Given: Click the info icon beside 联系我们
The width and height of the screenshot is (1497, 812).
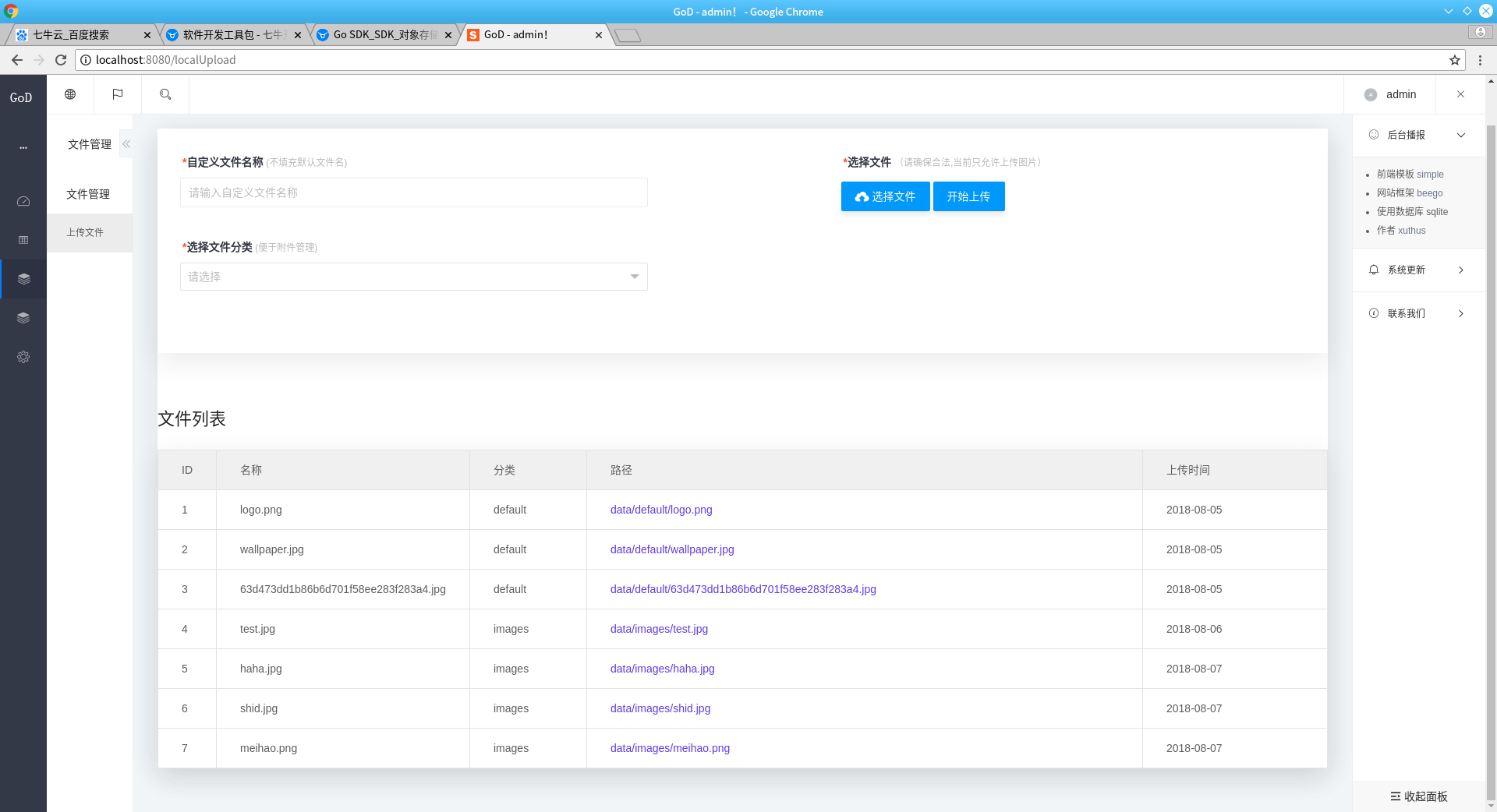Looking at the screenshot, I should (1374, 313).
